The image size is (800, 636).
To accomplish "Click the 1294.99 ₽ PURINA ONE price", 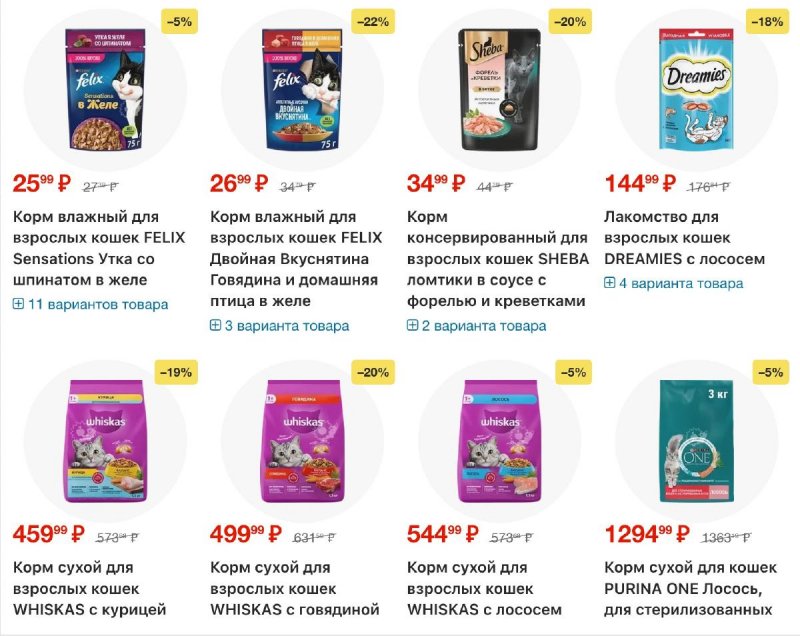I will [x=650, y=536].
